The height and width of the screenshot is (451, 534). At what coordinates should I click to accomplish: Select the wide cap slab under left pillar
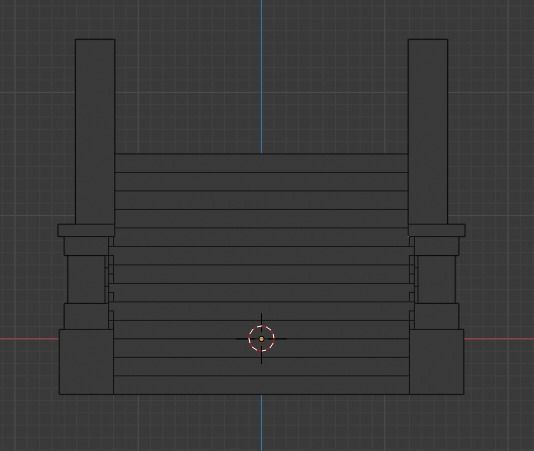pos(86,230)
